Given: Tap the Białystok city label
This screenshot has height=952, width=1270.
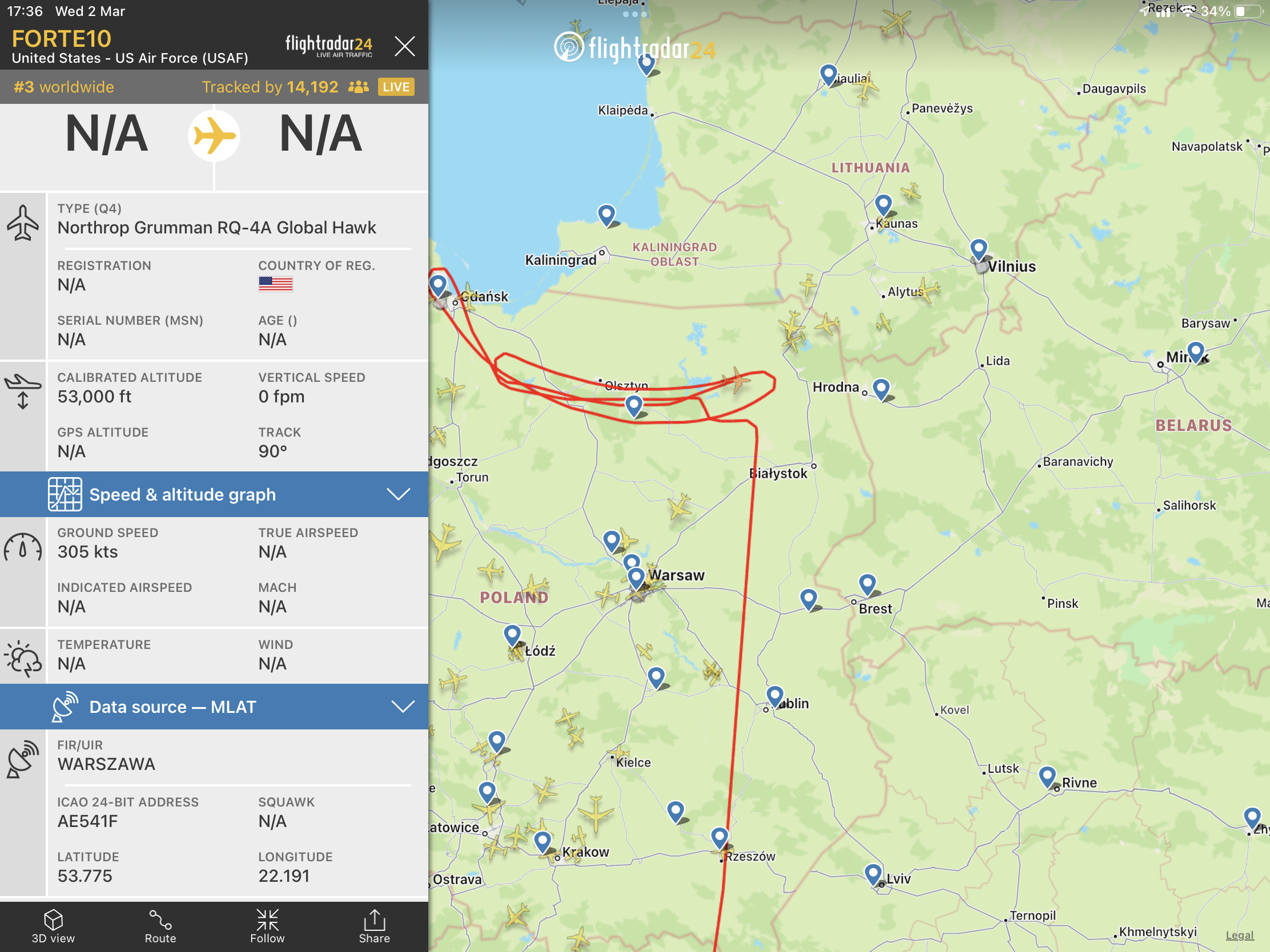Looking at the screenshot, I should tap(778, 473).
